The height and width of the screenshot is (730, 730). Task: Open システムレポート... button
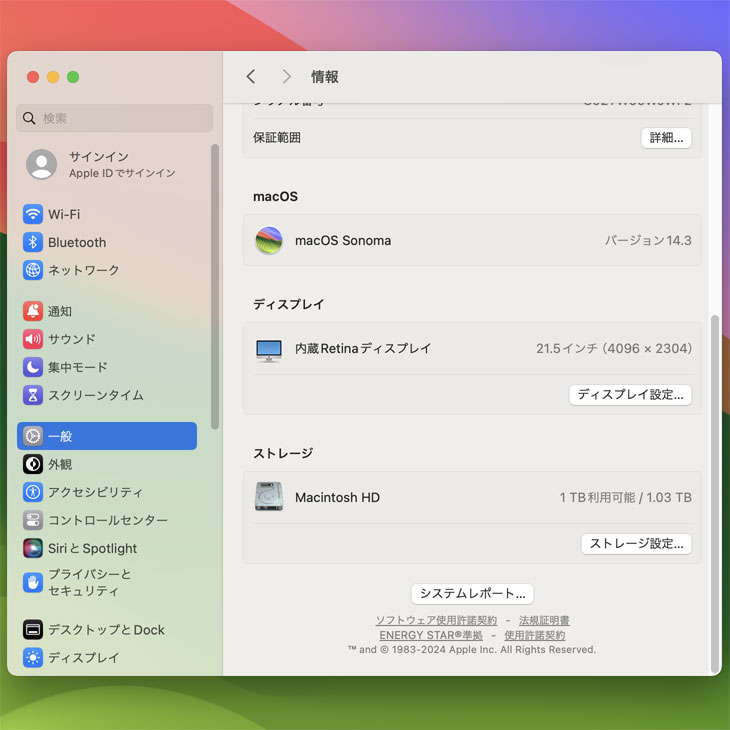472,594
